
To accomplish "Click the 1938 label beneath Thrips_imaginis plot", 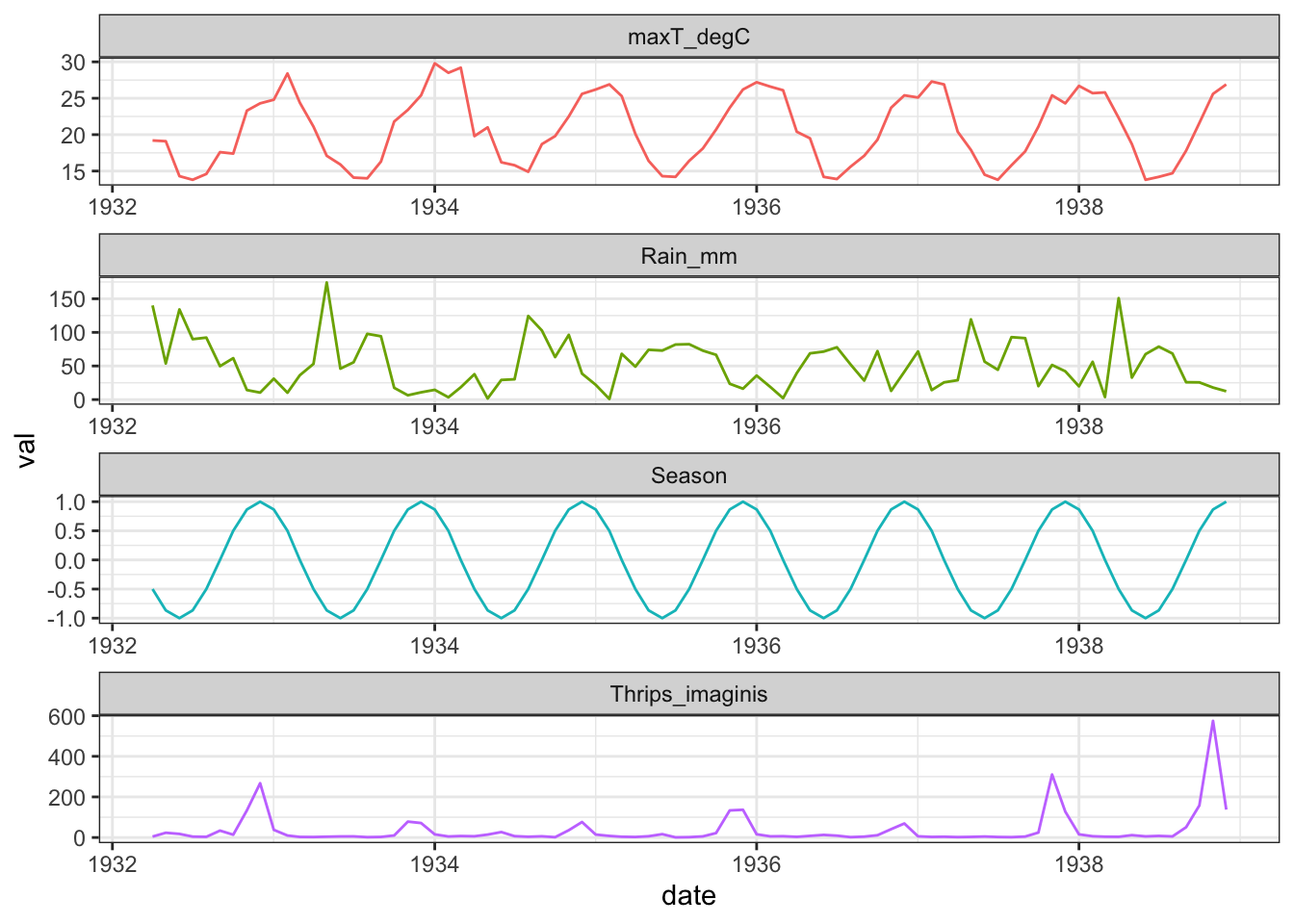I will pos(1078,864).
